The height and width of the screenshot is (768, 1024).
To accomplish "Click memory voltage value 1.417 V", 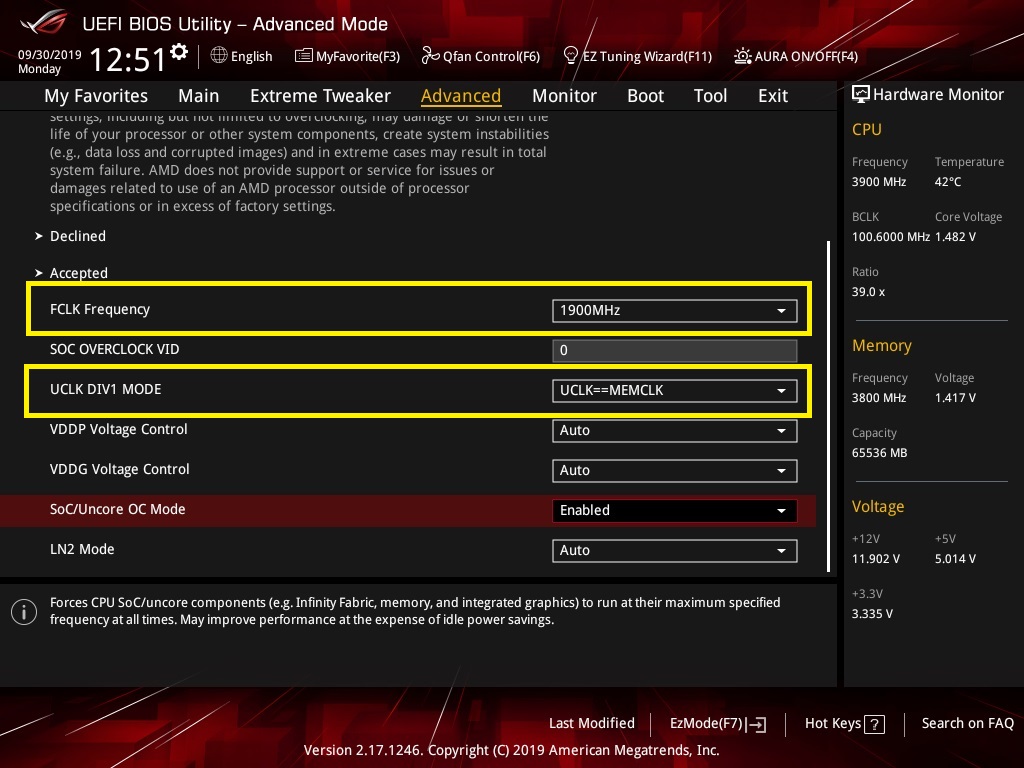I will [x=955, y=397].
